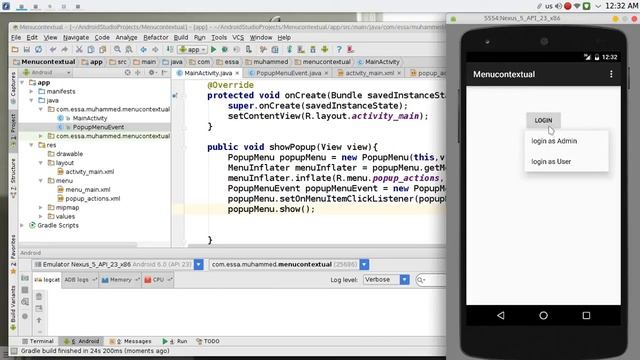640x360 pixels.
Task: Click the Redo arrow icon
Action: pos(64,50)
